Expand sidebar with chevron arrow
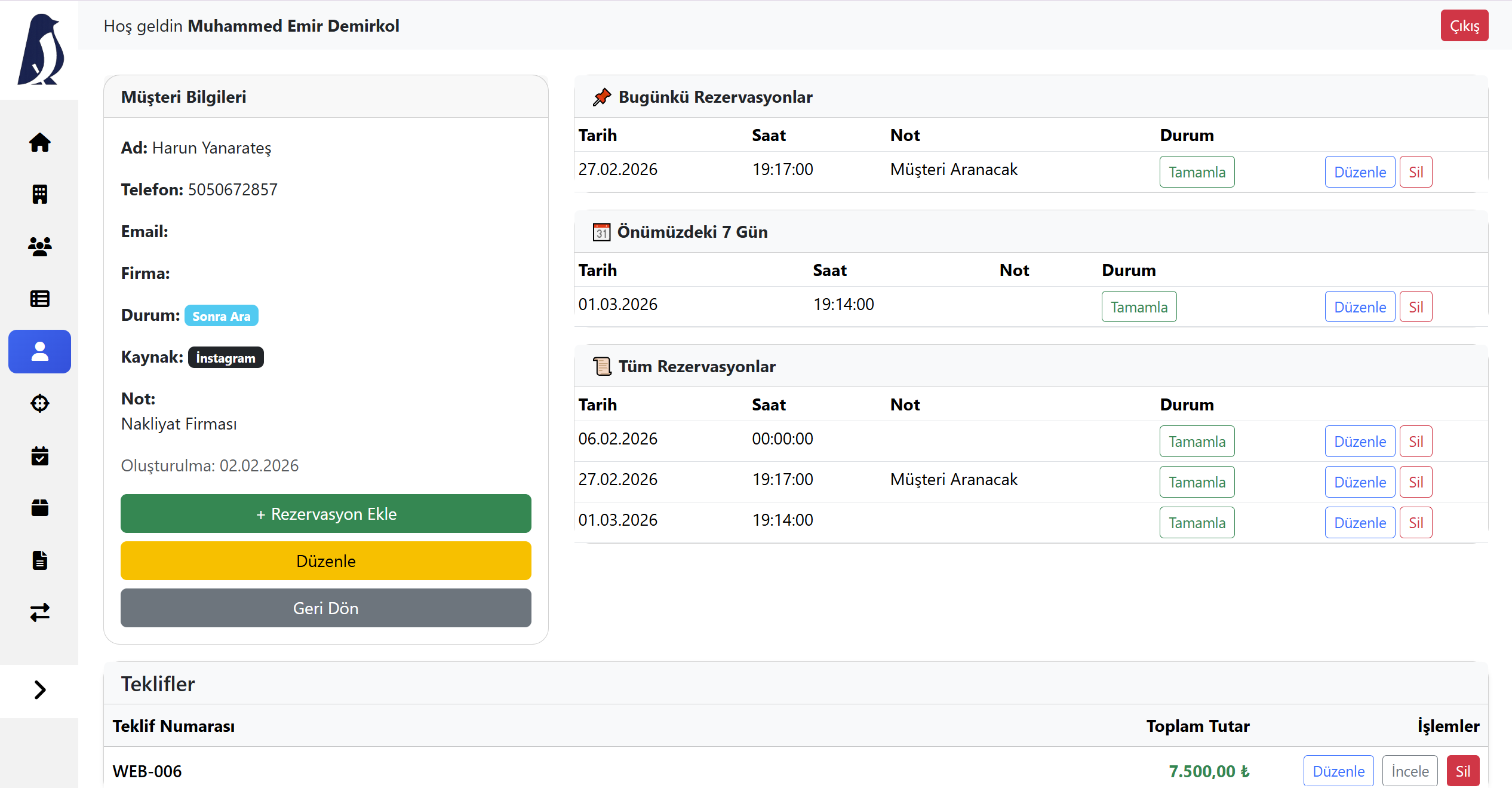1512x788 pixels. point(39,690)
